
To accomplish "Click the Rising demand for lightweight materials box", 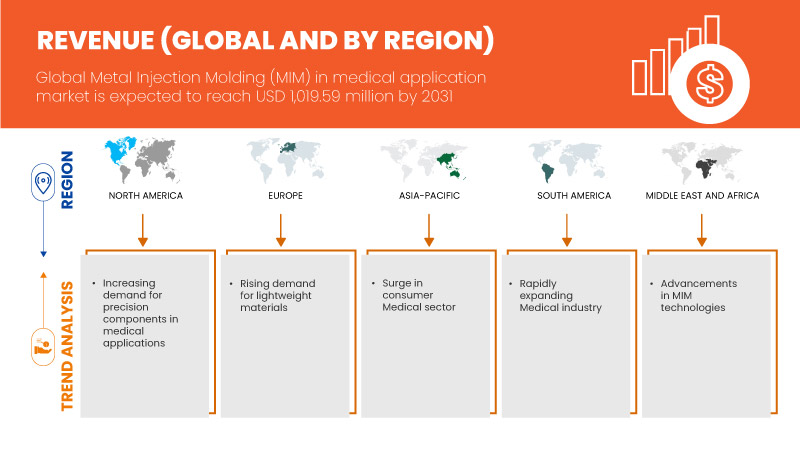I will (x=287, y=335).
